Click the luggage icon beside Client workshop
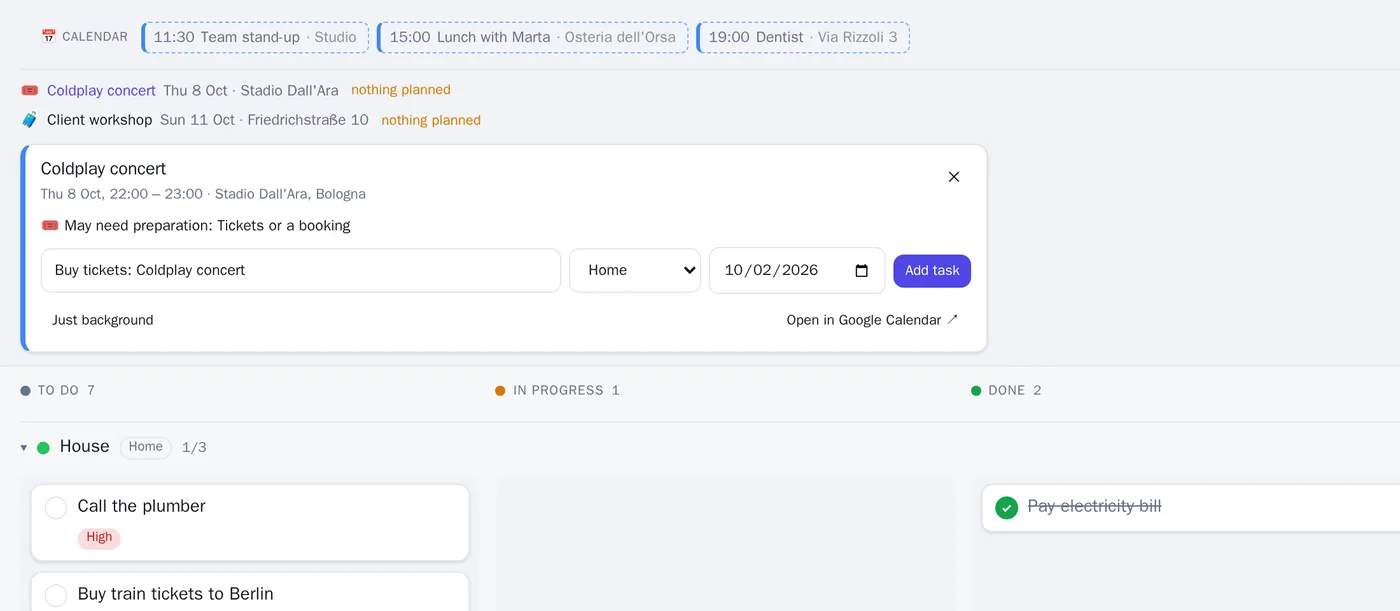 pyautogui.click(x=29, y=120)
